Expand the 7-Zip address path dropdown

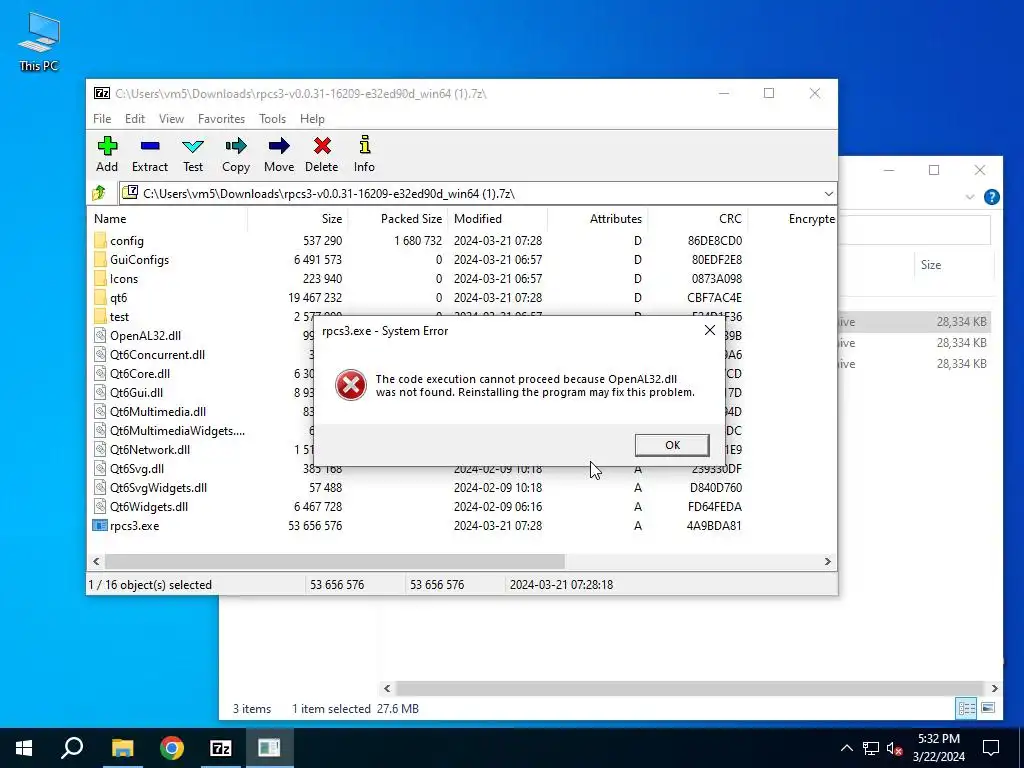[x=828, y=194]
